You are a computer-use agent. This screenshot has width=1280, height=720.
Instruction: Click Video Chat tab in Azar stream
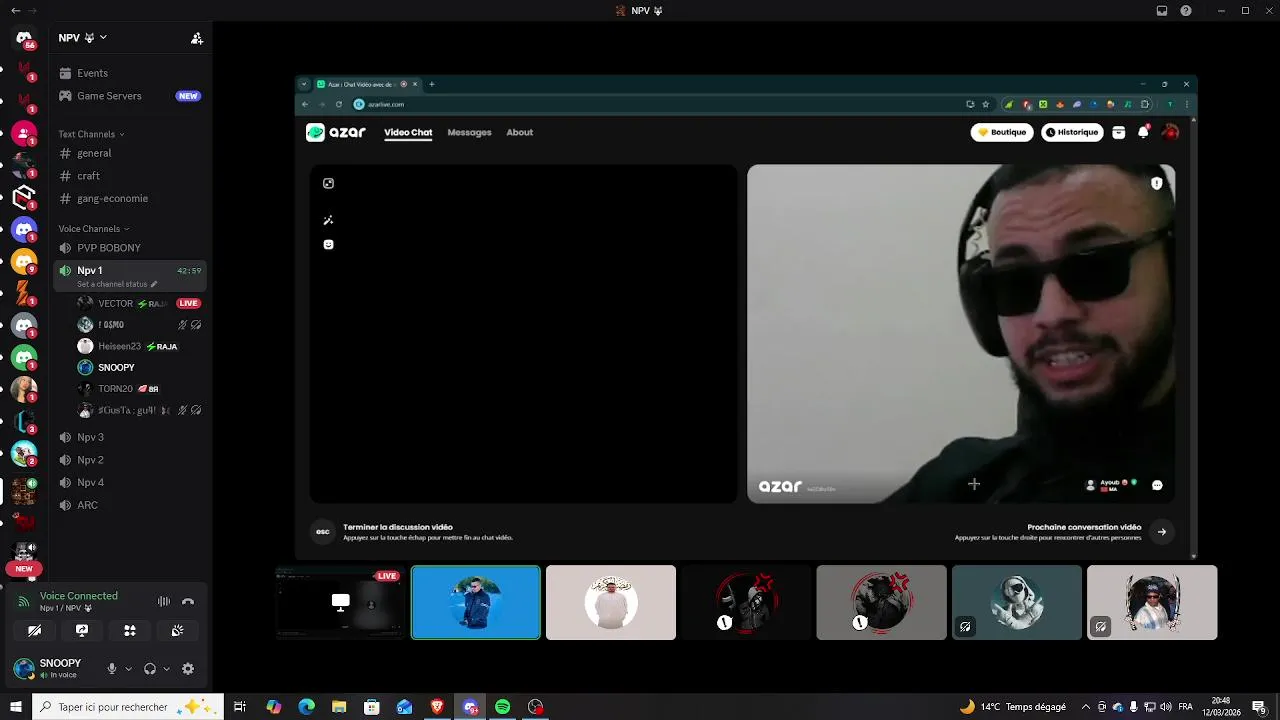408,132
